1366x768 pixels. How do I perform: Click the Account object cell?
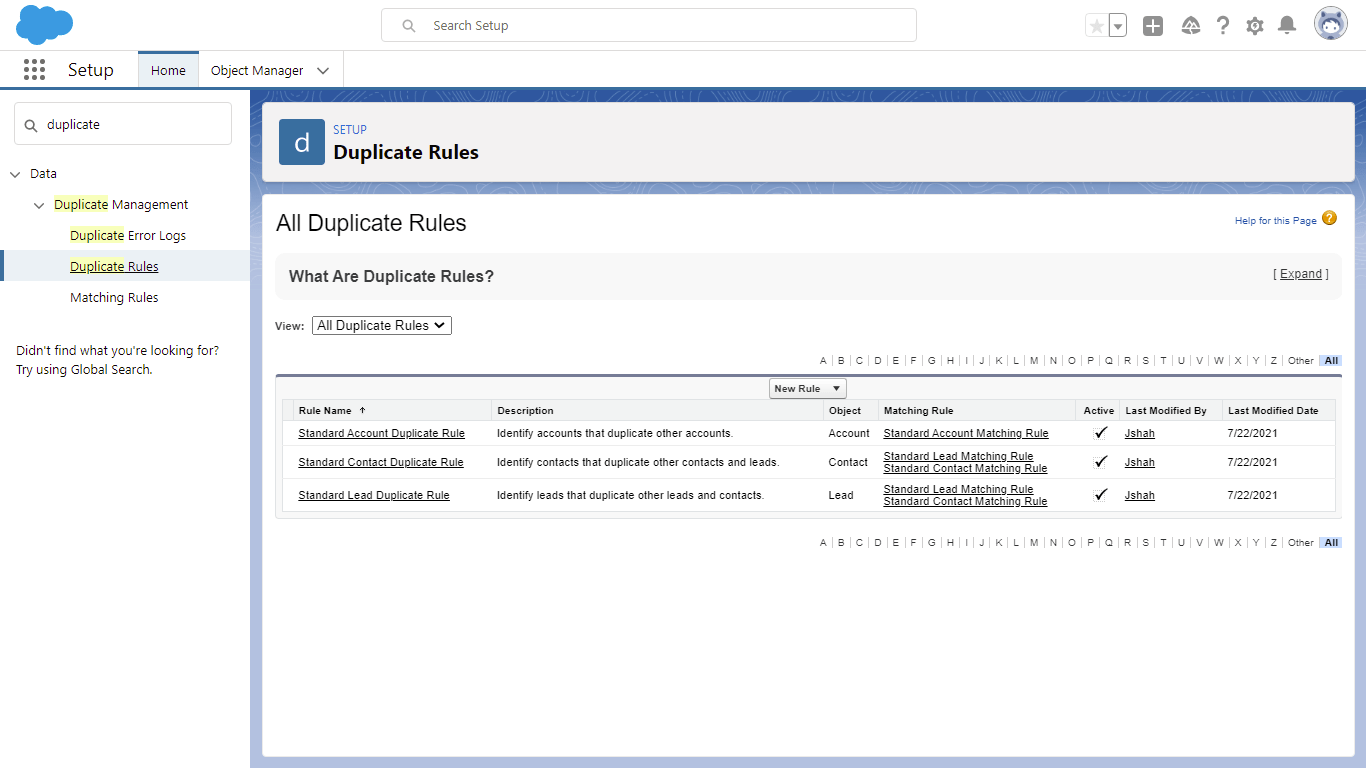click(x=849, y=433)
